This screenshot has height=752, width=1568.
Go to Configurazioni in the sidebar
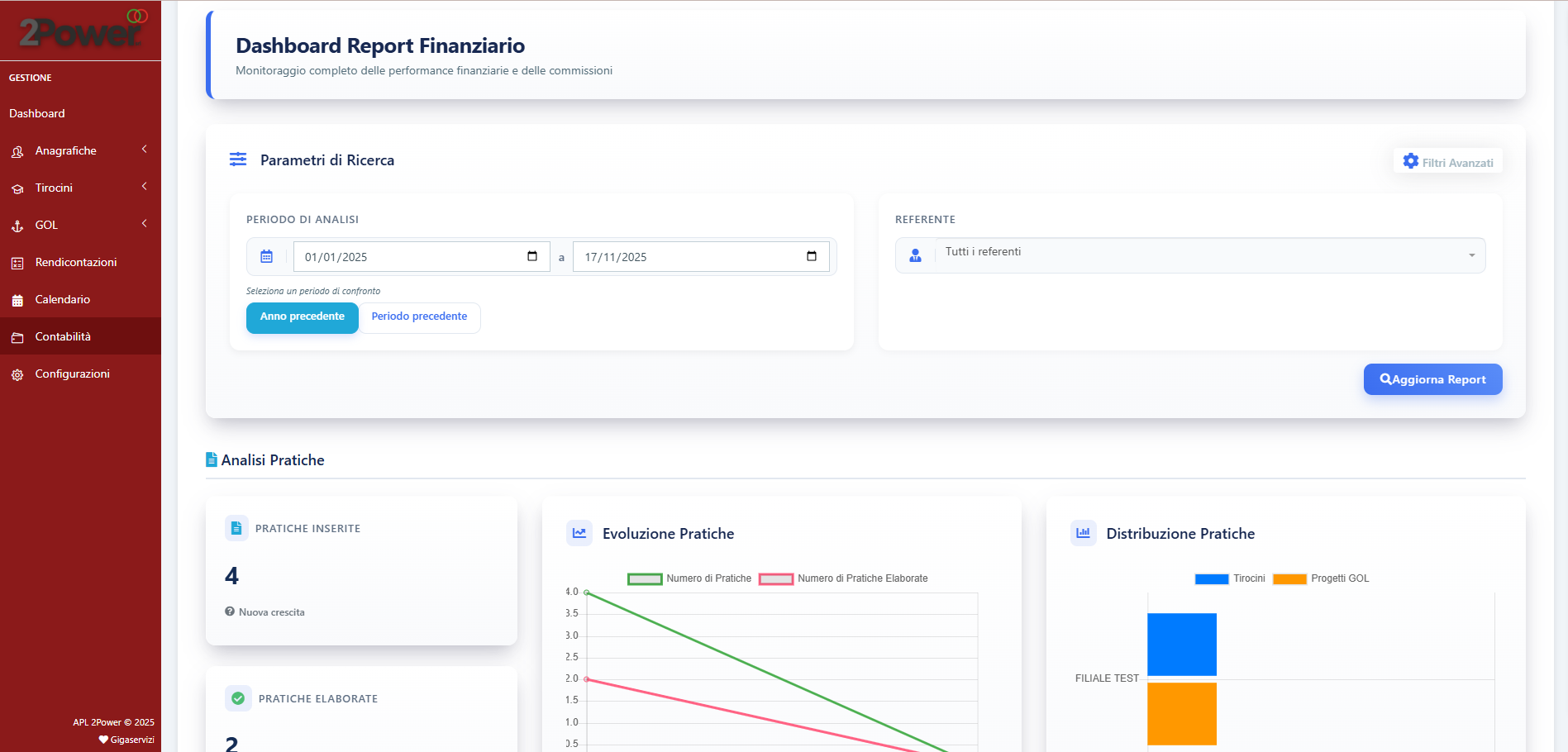point(72,374)
